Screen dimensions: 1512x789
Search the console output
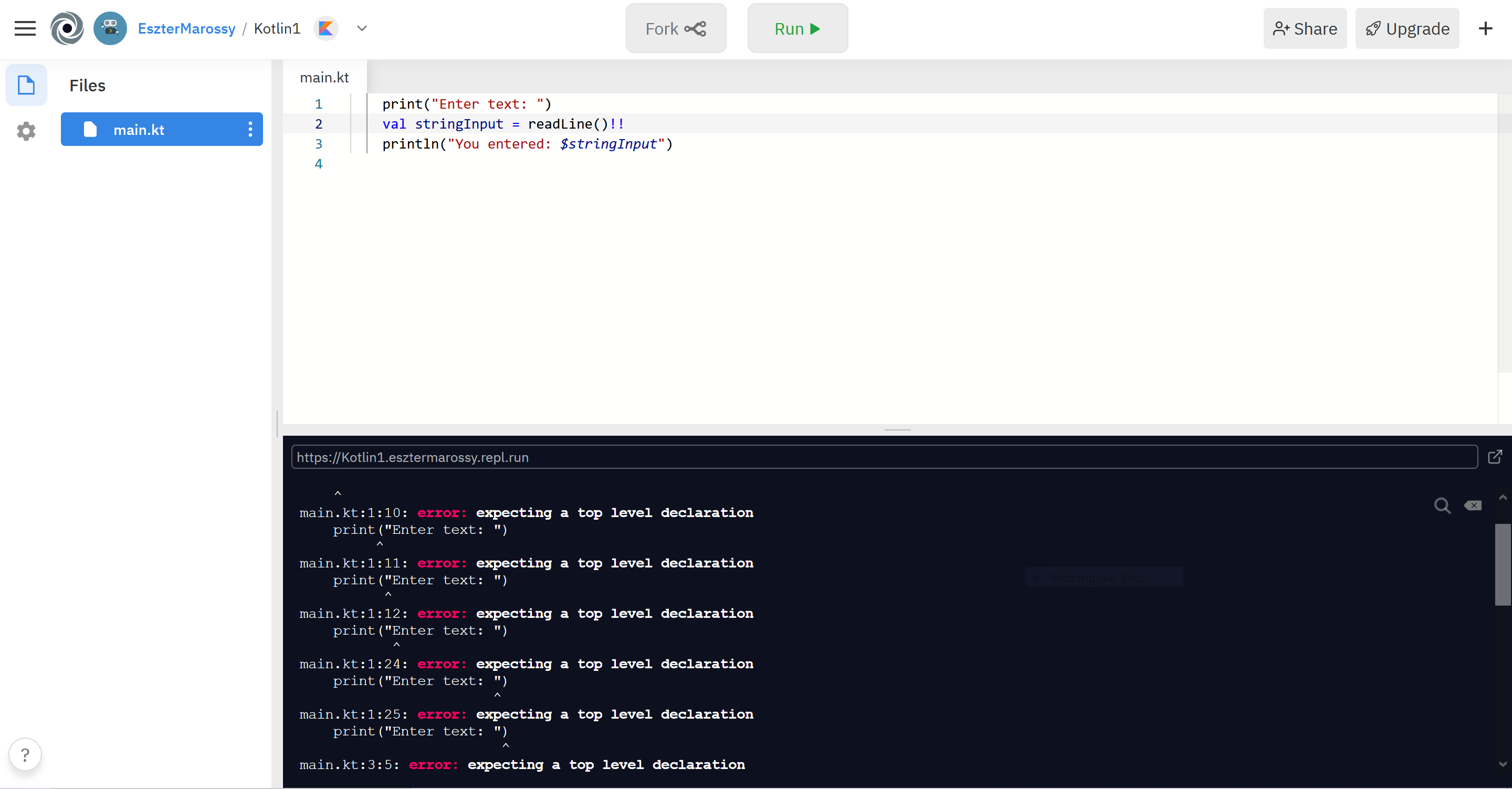[x=1442, y=506]
